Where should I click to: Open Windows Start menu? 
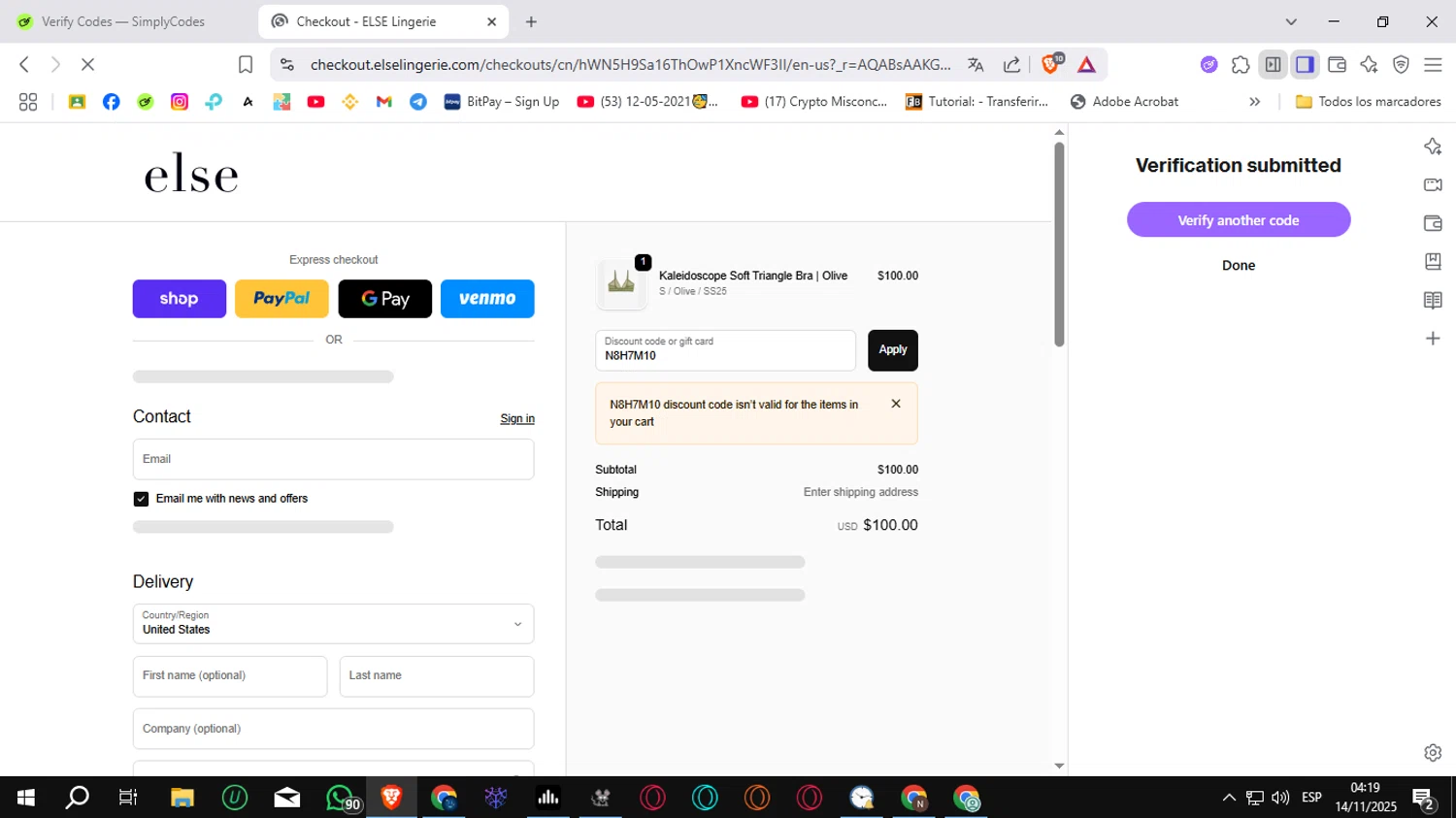[x=26, y=798]
